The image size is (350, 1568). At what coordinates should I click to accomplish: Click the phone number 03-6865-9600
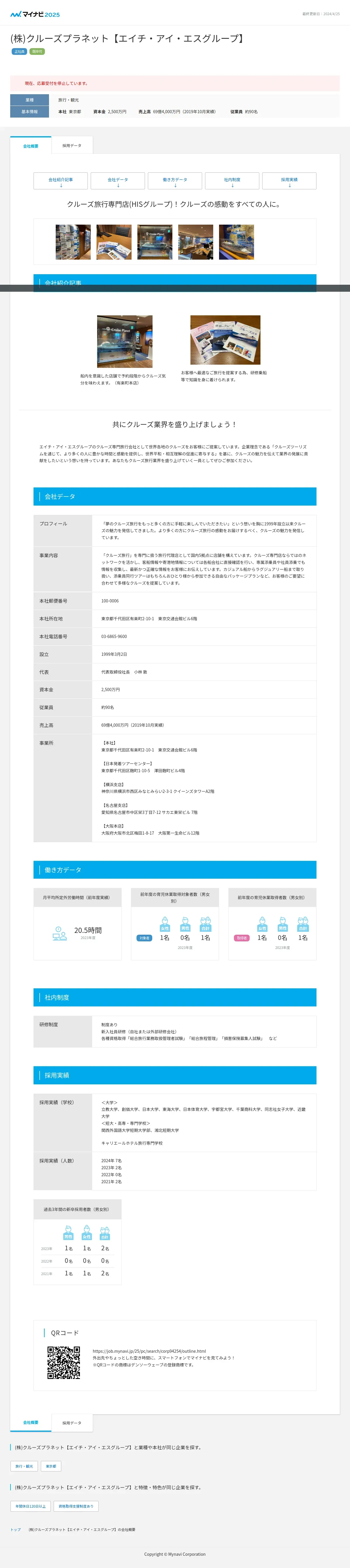point(114,636)
